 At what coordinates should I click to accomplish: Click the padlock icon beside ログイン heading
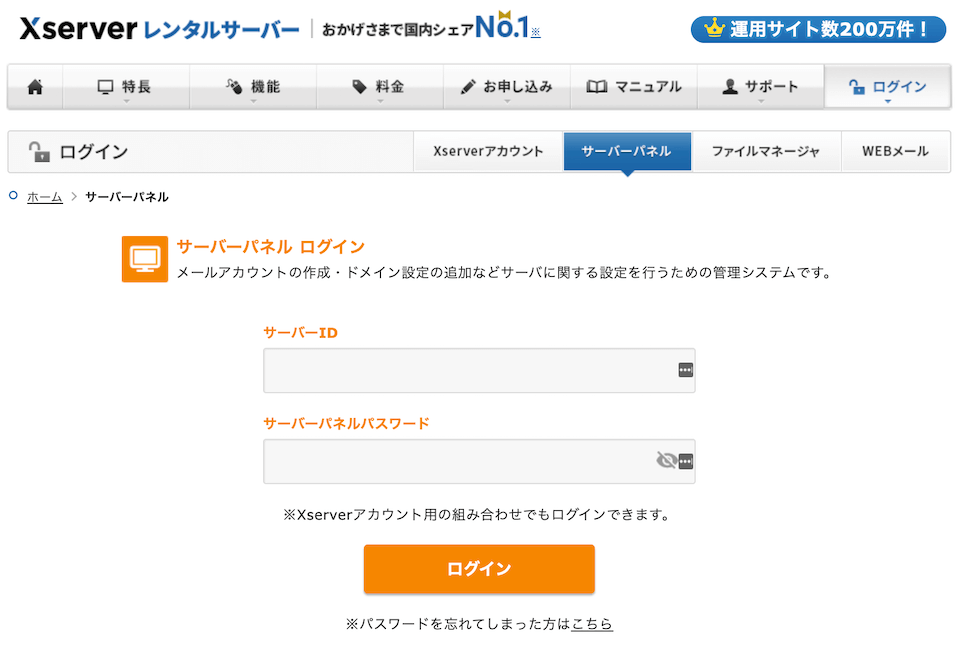click(x=39, y=152)
